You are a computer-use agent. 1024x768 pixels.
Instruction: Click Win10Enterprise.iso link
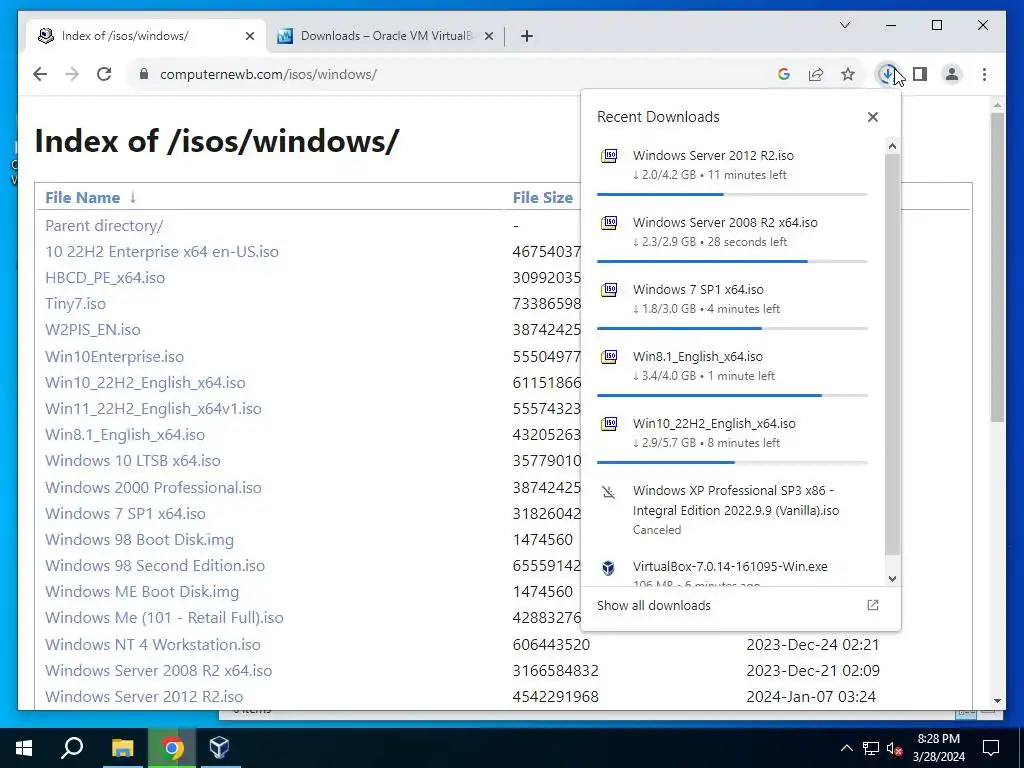(114, 357)
